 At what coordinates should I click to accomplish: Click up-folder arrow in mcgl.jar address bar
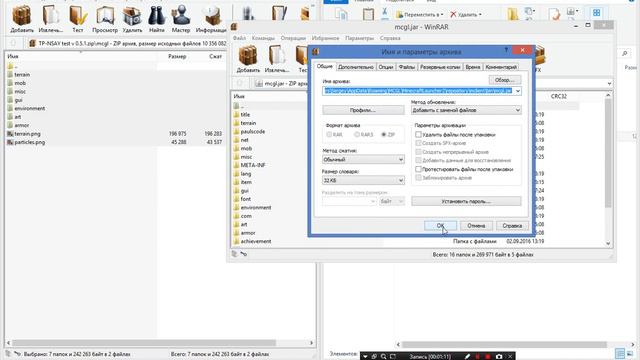point(240,83)
